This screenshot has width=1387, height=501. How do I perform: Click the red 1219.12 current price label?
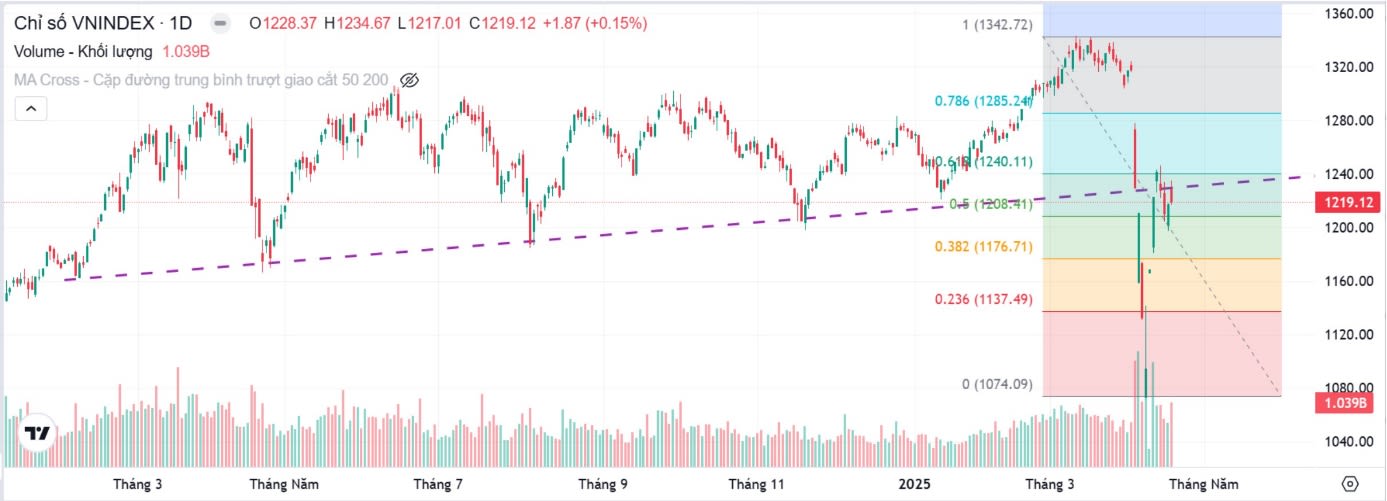coord(1350,203)
